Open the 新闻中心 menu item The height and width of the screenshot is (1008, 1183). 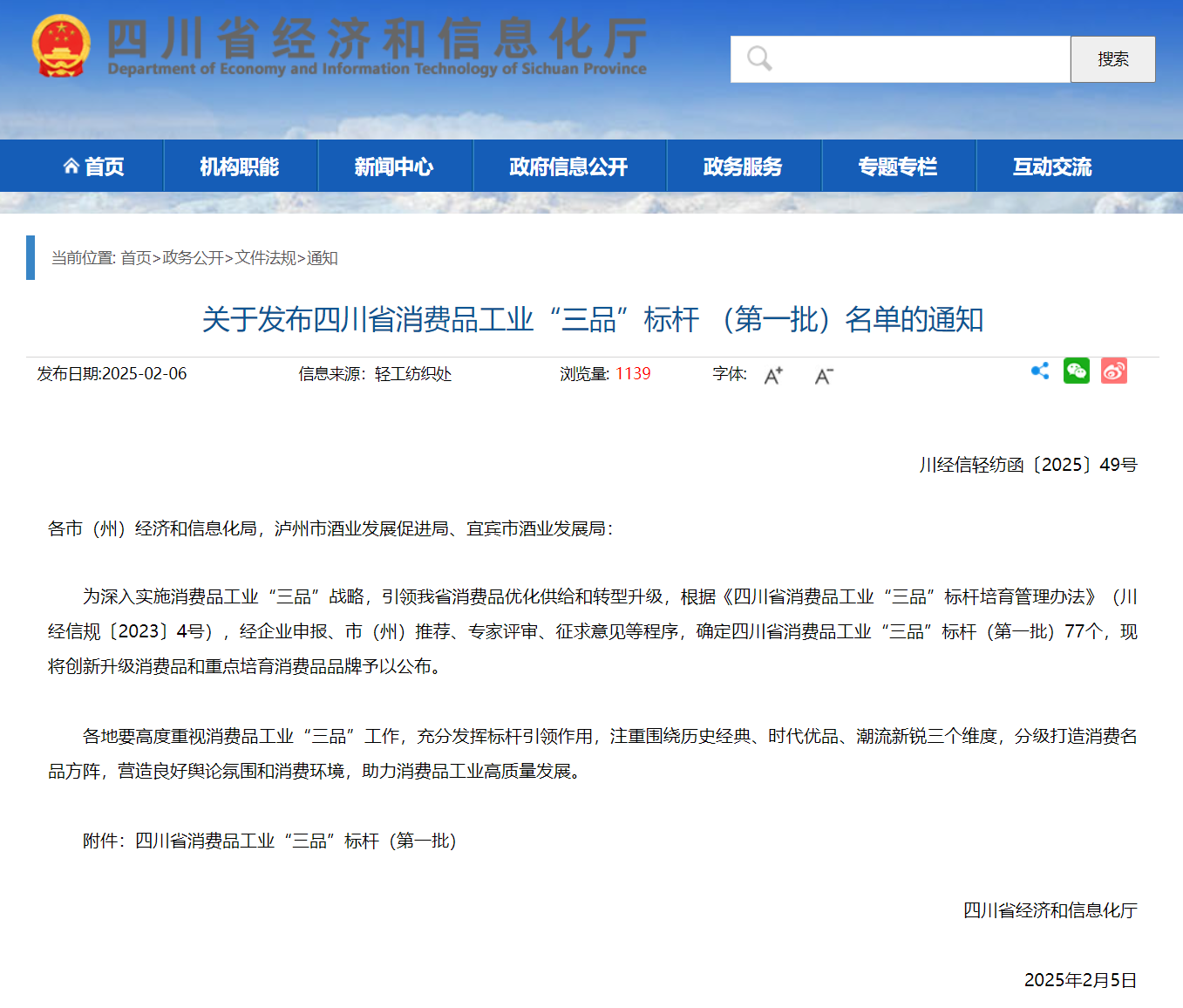pyautogui.click(x=394, y=167)
